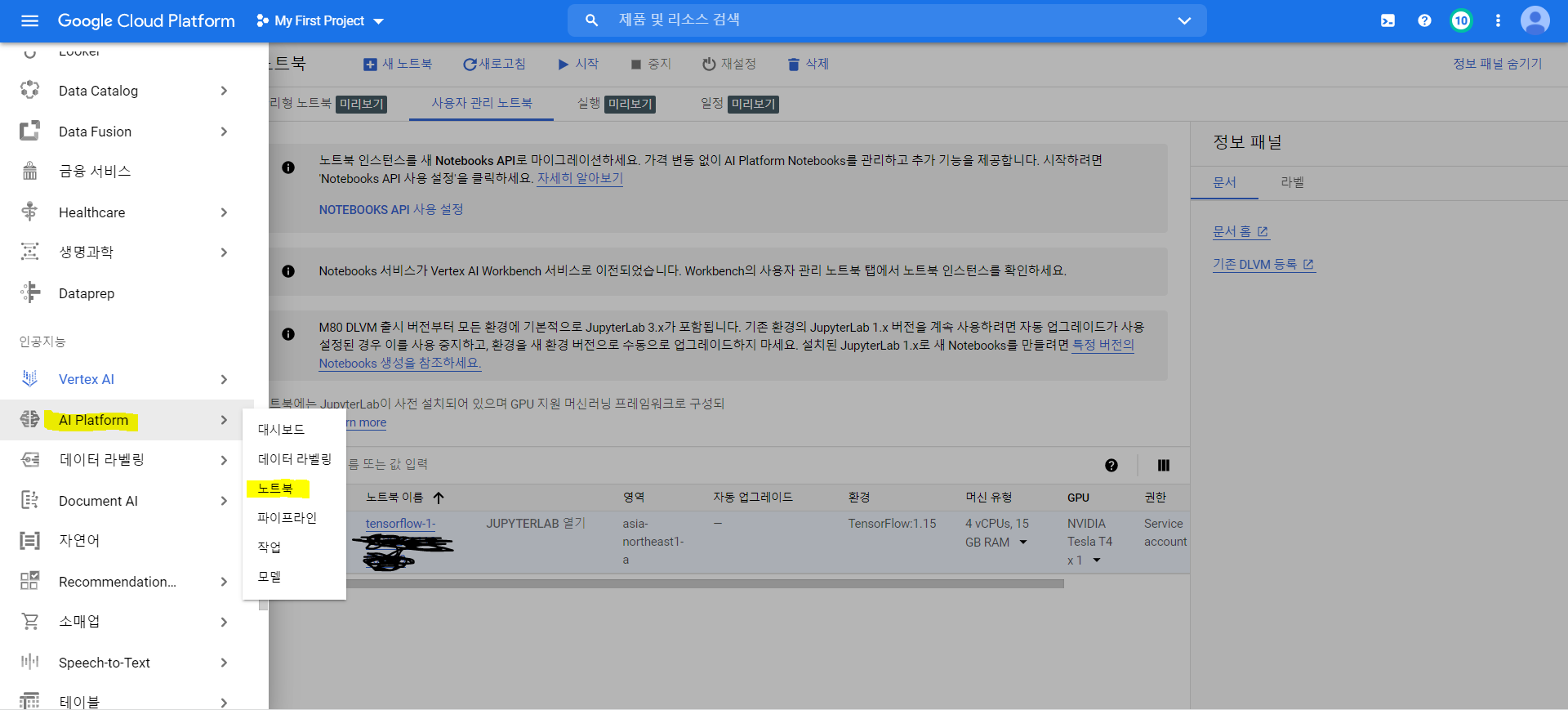Click 머신 유형 column header
The width and height of the screenshot is (1568, 710).
click(x=988, y=498)
